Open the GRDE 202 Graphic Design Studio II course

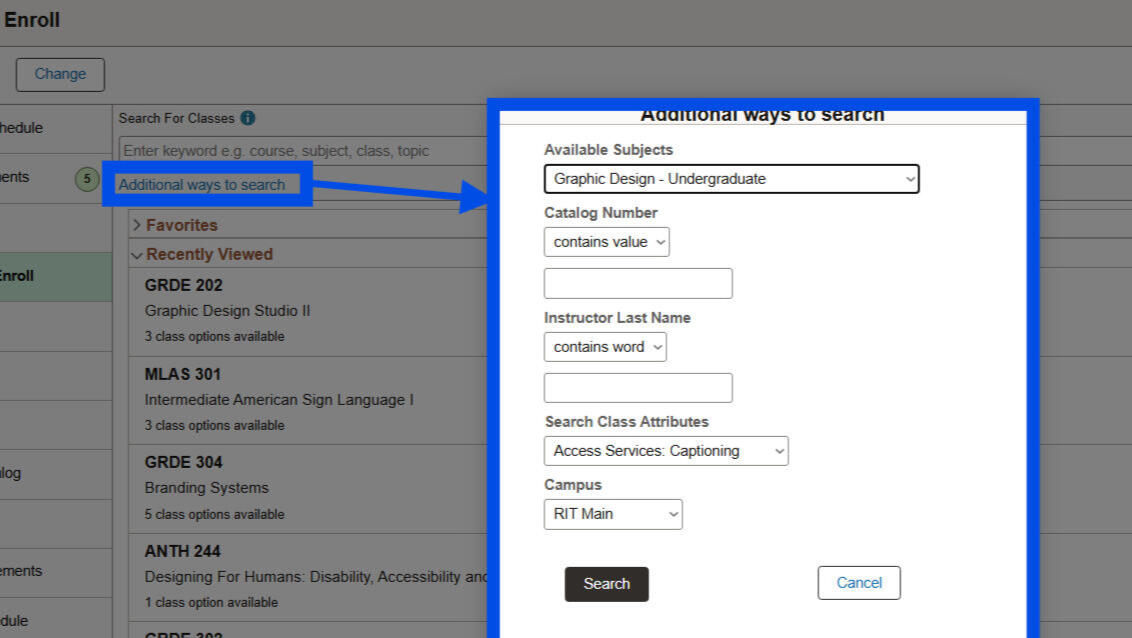309,311
